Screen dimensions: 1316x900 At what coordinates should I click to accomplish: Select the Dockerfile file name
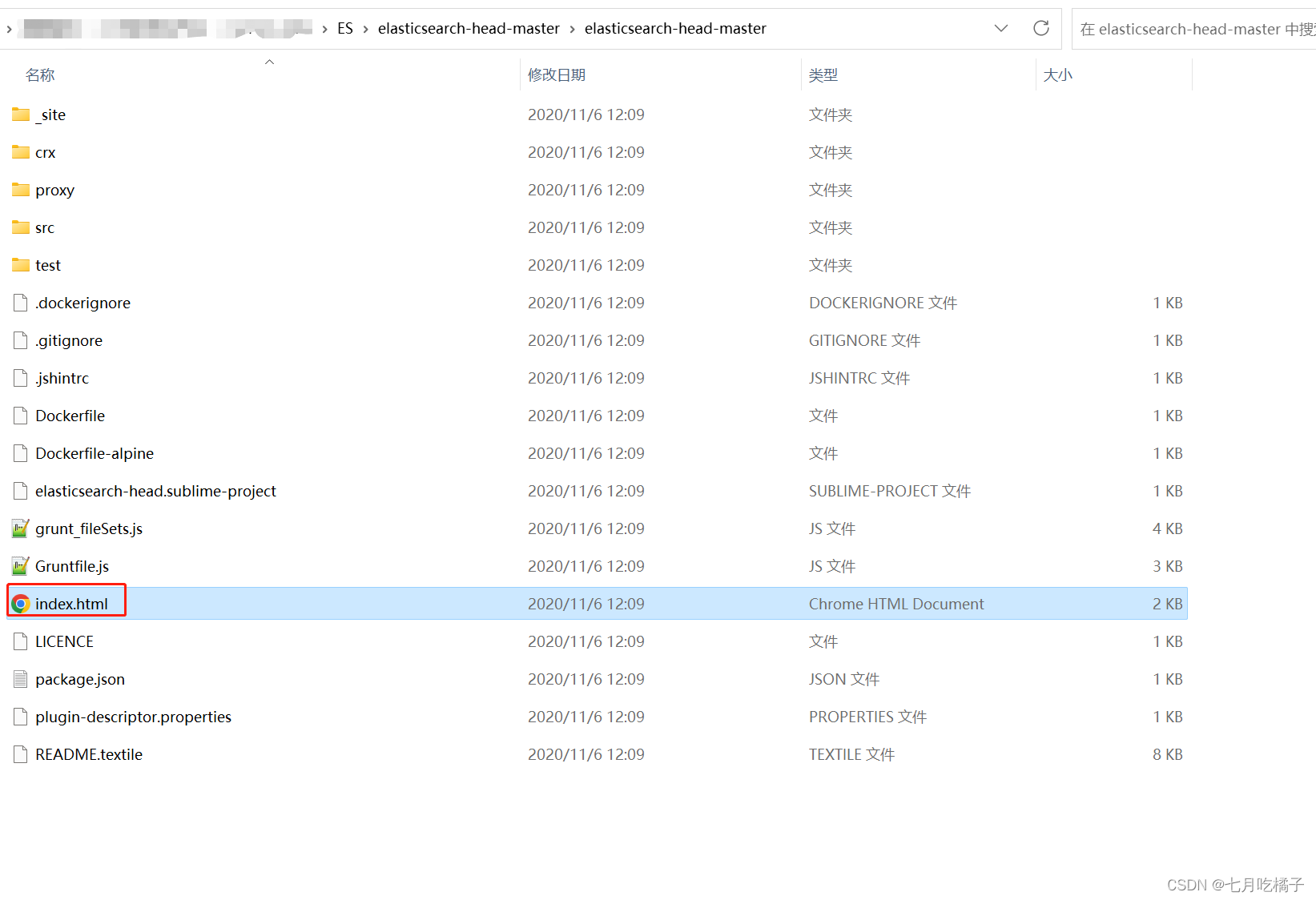pyautogui.click(x=70, y=416)
